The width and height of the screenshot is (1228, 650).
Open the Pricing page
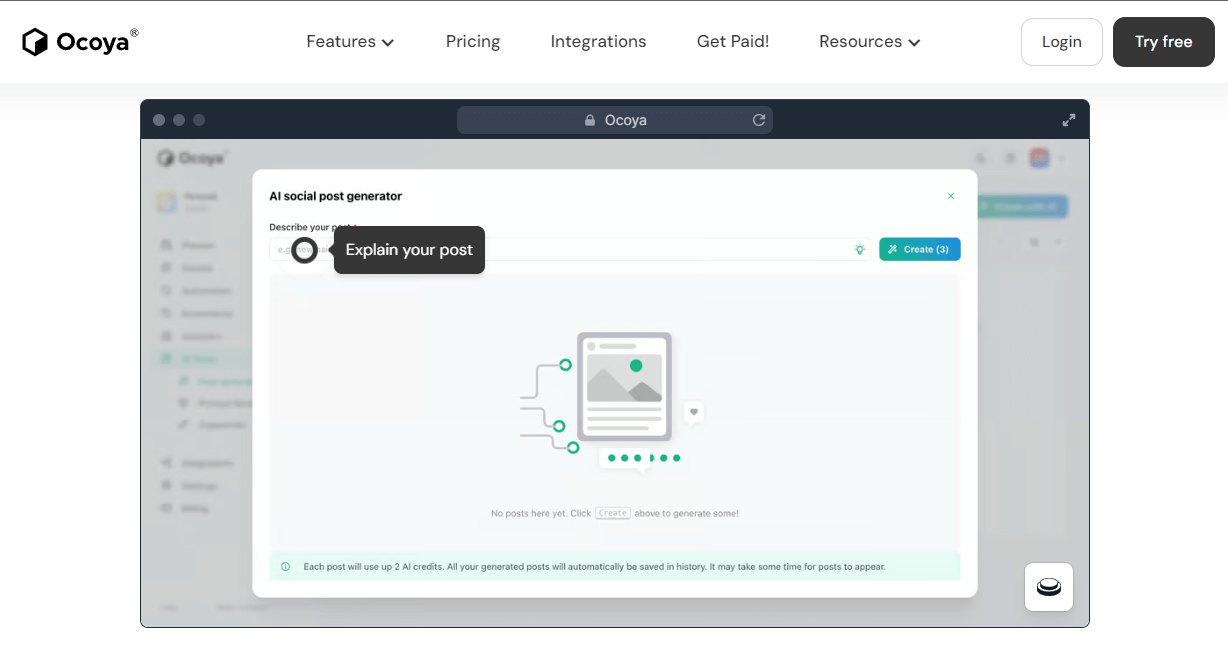(x=473, y=42)
